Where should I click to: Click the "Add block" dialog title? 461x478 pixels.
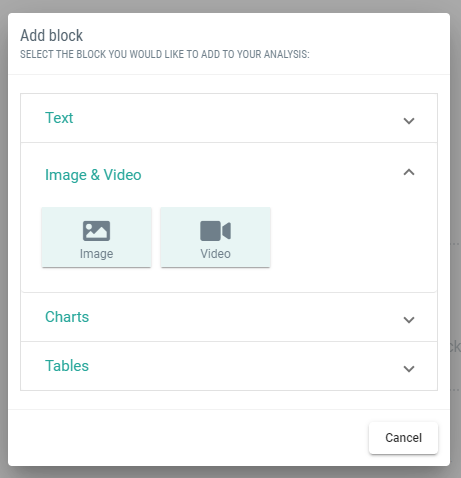click(51, 35)
